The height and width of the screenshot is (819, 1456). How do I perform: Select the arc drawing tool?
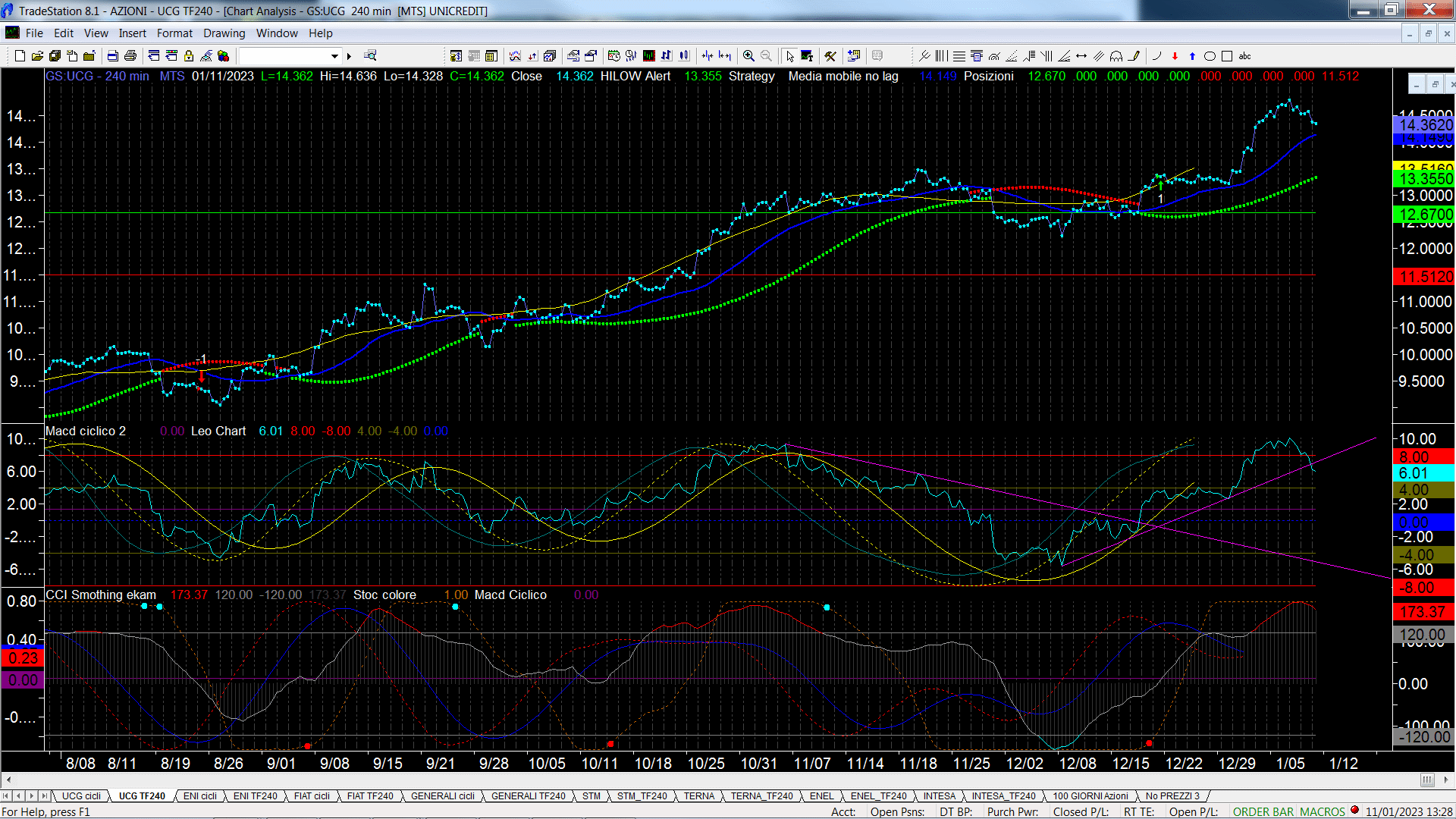[1156, 55]
